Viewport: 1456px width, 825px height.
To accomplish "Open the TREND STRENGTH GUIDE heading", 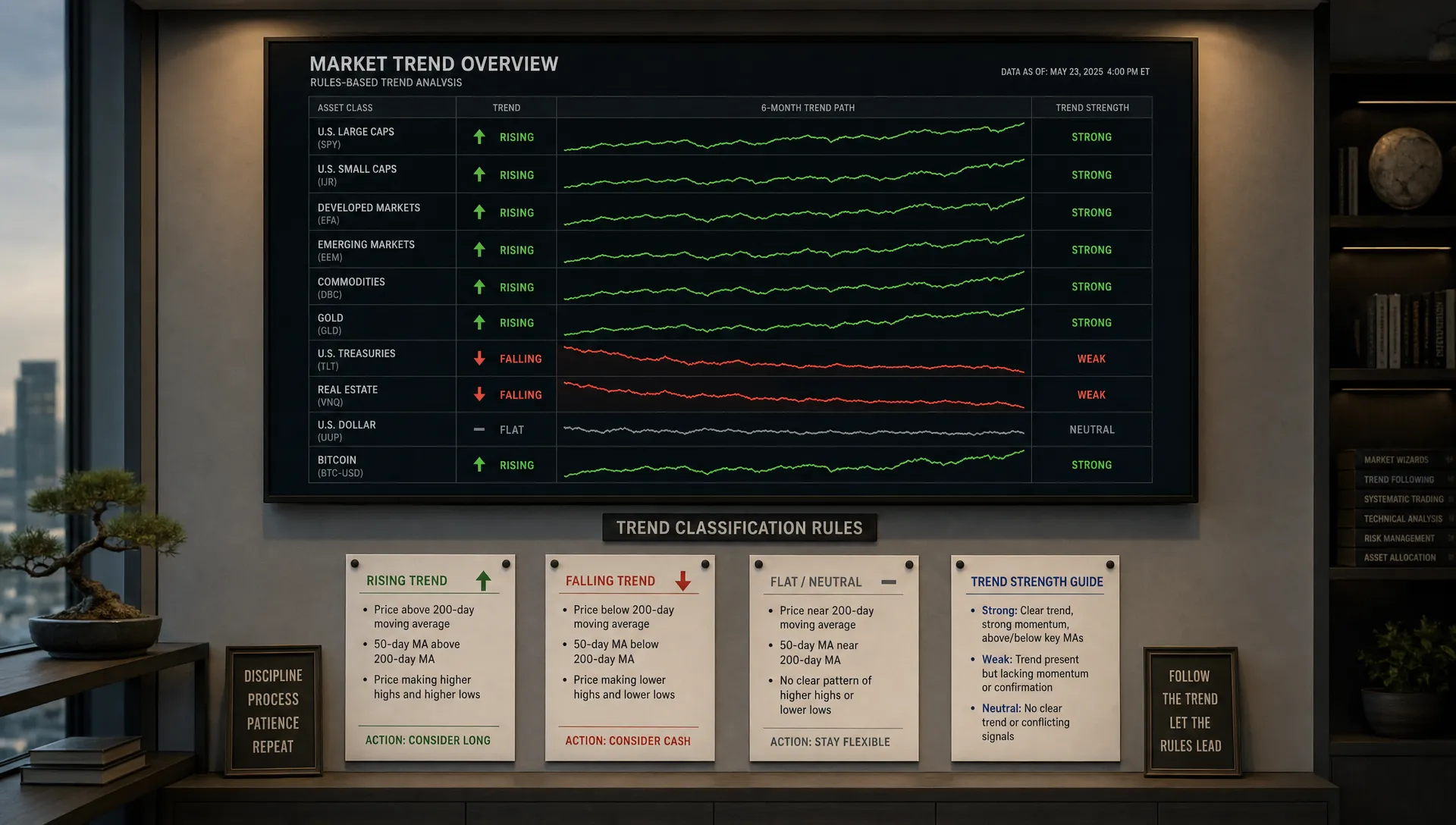I will (1037, 582).
